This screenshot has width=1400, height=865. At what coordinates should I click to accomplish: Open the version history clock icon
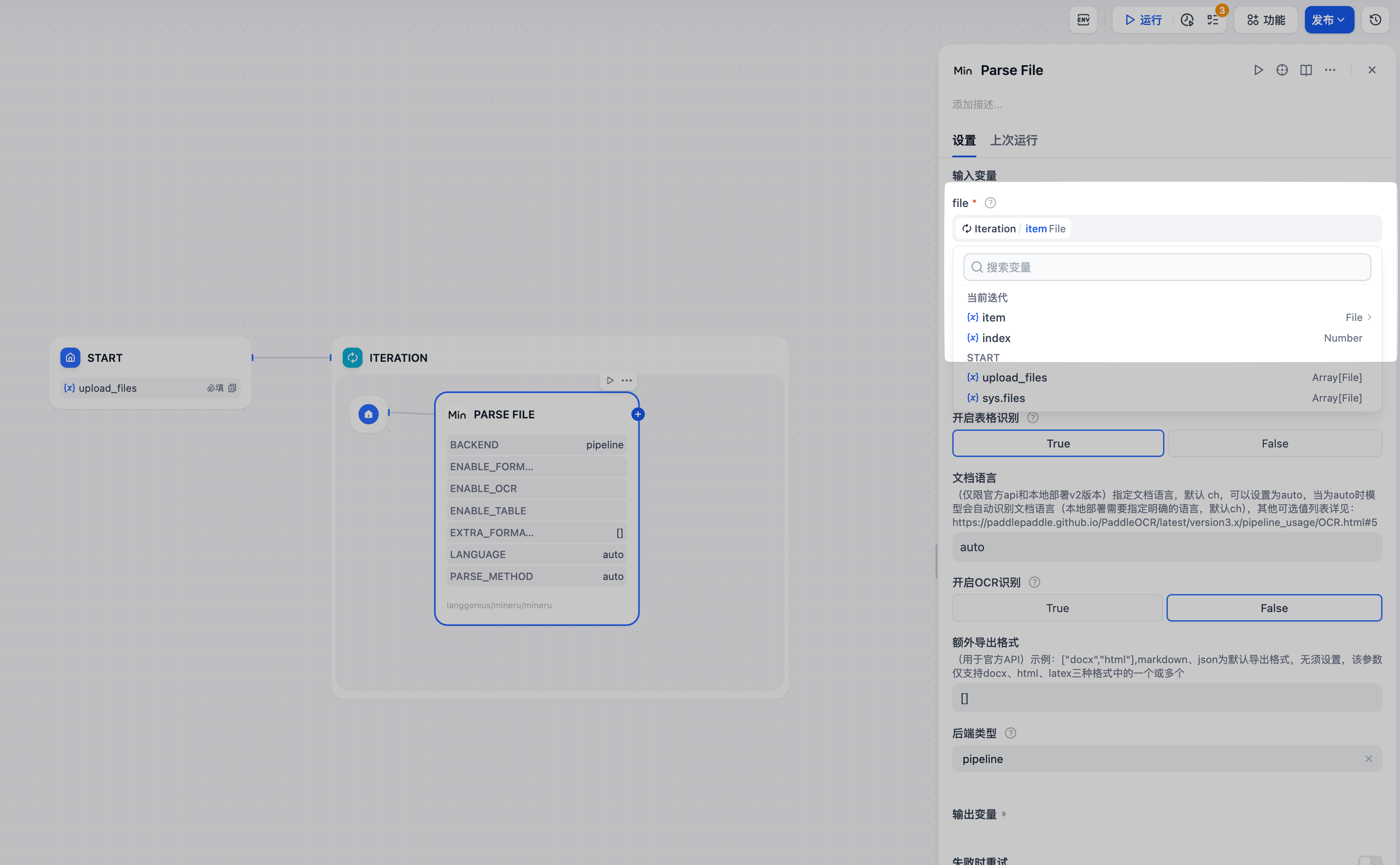pyautogui.click(x=1375, y=20)
